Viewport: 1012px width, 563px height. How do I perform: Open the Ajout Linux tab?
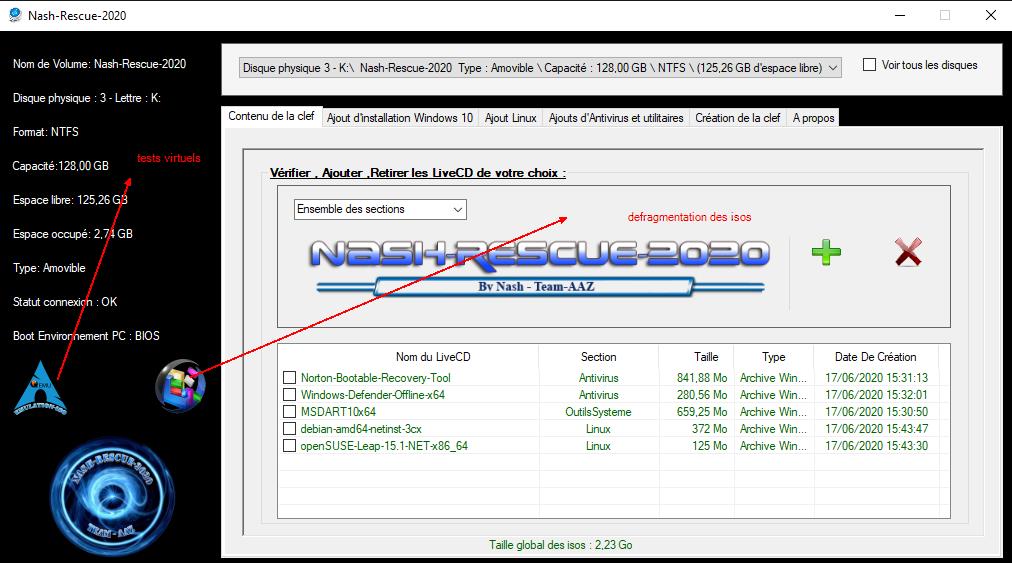click(x=511, y=118)
